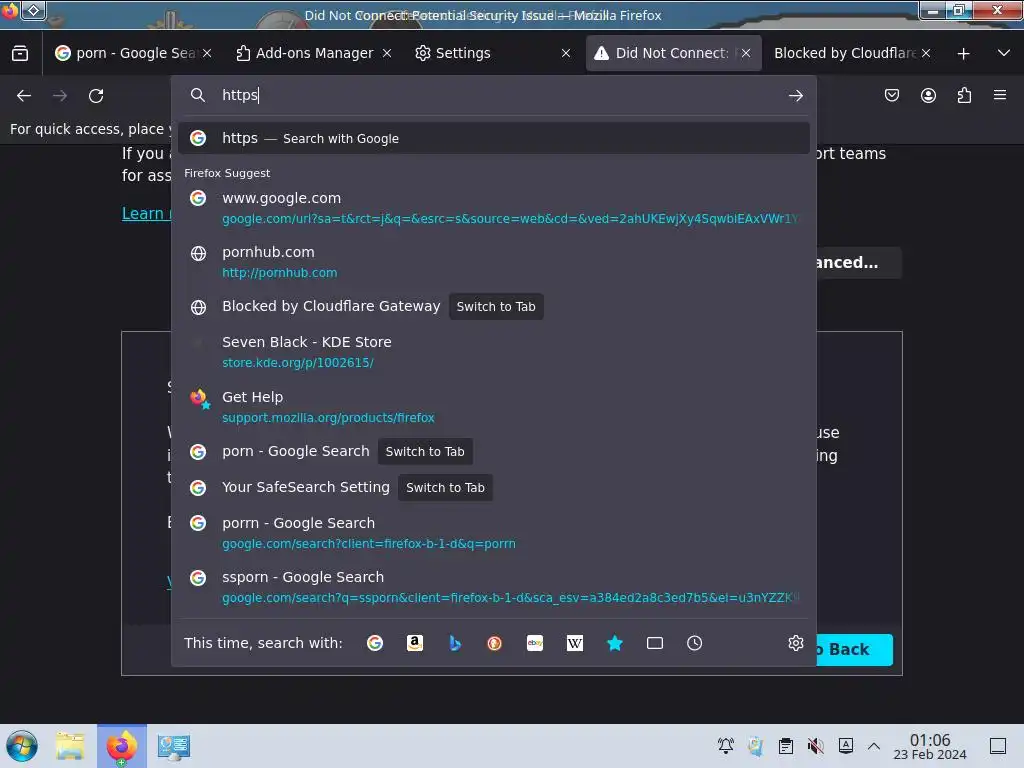
Task: Open the application hamburger menu
Action: [x=1000, y=95]
